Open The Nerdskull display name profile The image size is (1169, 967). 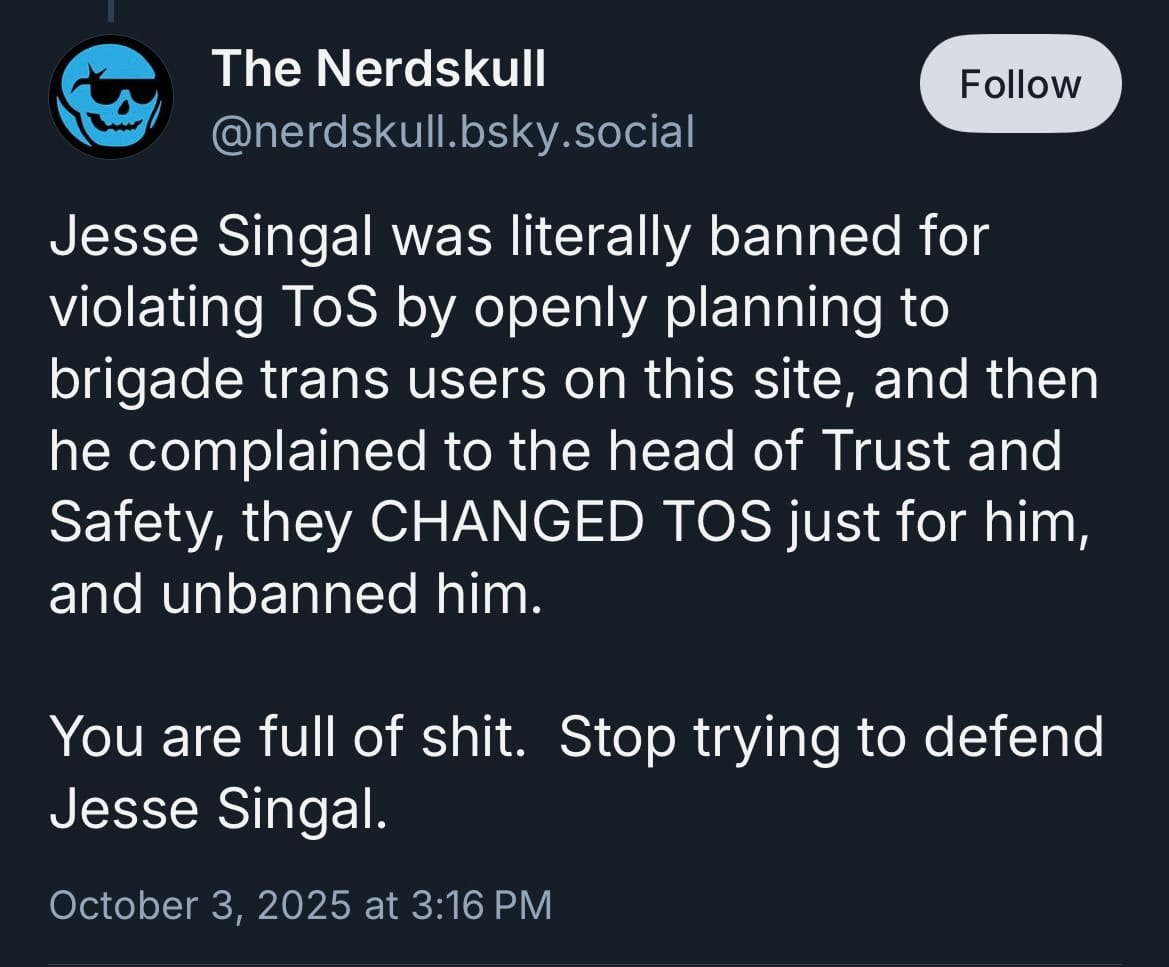[378, 69]
